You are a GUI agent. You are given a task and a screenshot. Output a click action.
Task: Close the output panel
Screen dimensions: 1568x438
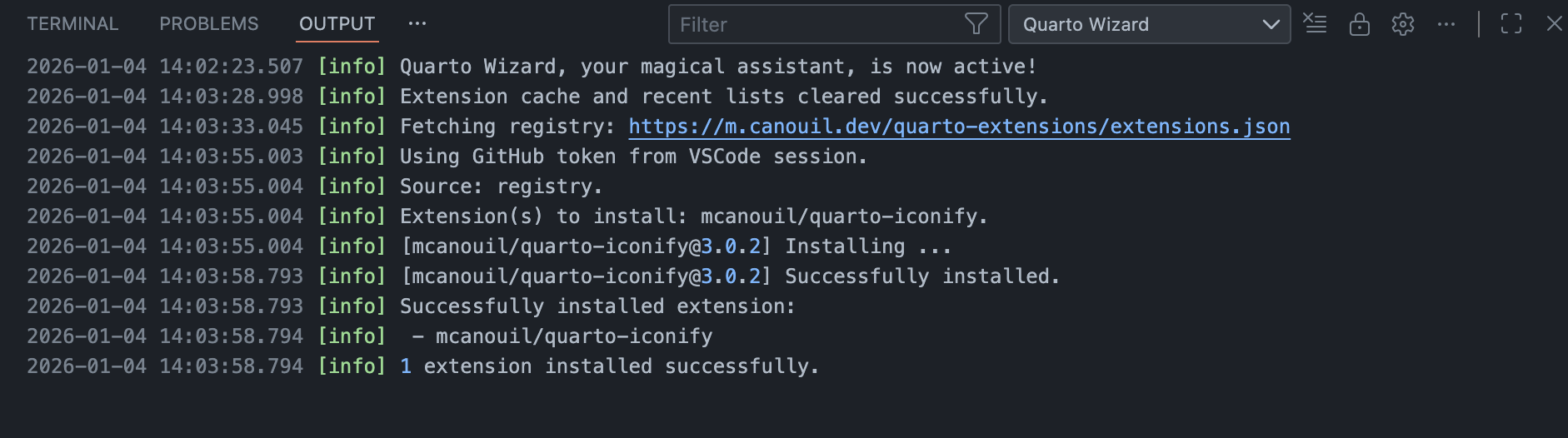[x=1554, y=24]
